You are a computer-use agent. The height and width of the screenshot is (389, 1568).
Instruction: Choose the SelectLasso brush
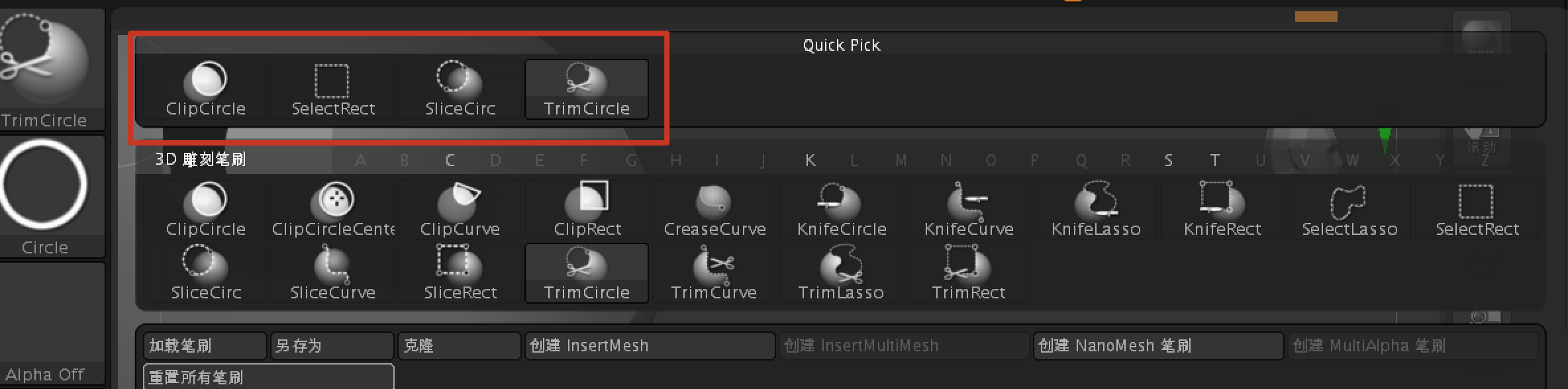point(1349,209)
